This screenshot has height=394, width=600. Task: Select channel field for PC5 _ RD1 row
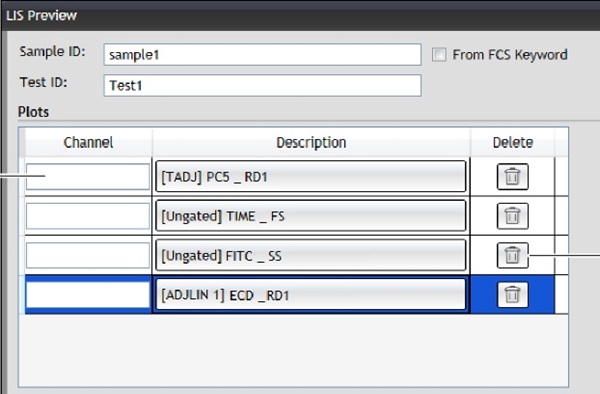pos(88,177)
